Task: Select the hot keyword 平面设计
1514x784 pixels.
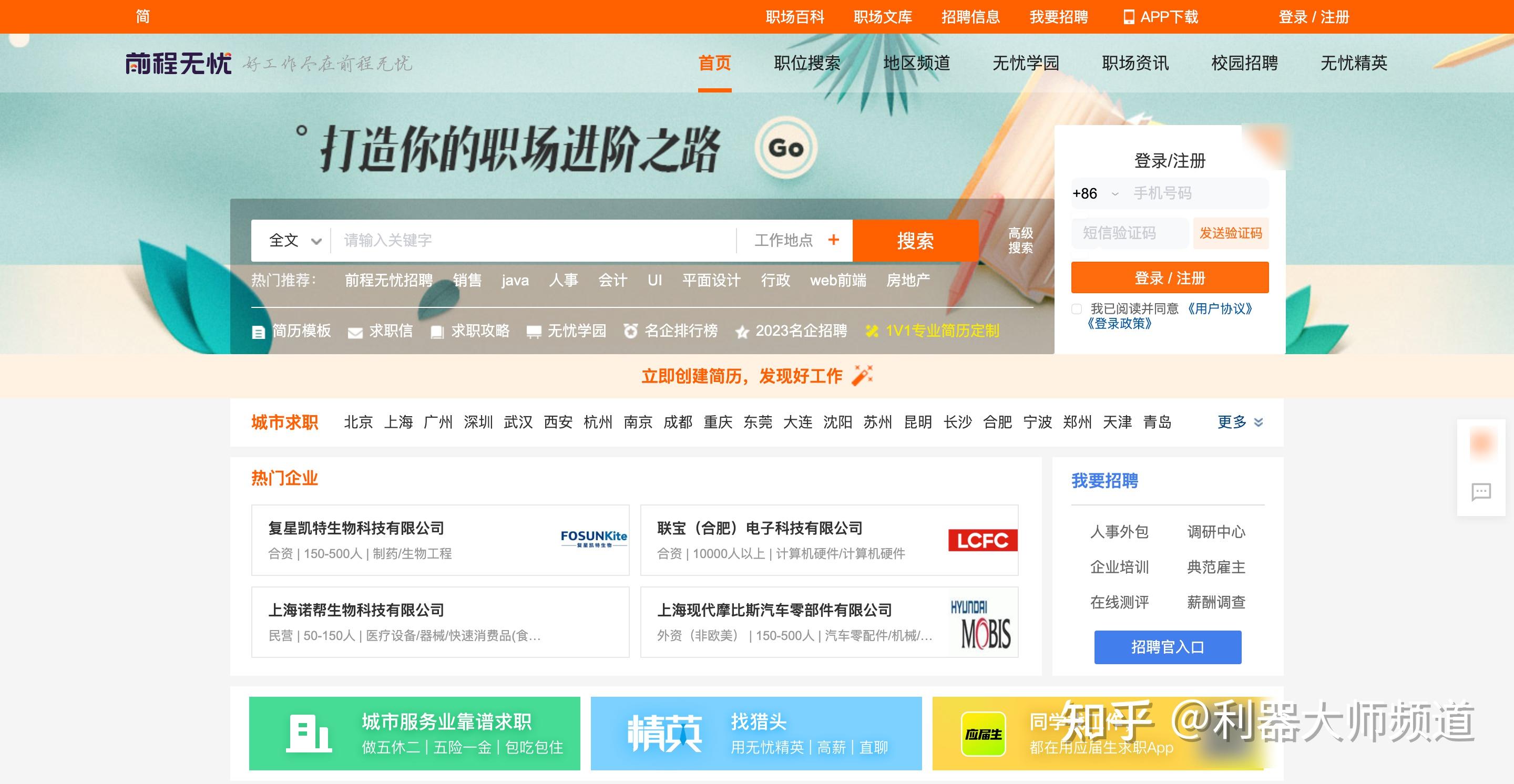Action: 711,280
